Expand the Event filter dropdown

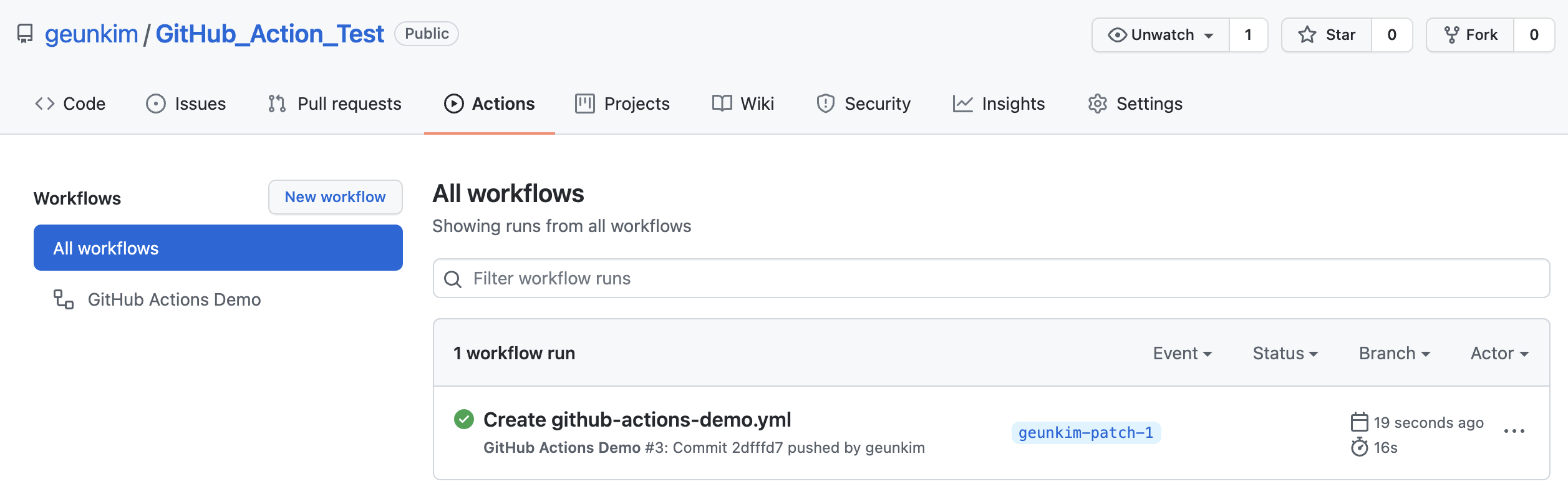tap(1183, 353)
